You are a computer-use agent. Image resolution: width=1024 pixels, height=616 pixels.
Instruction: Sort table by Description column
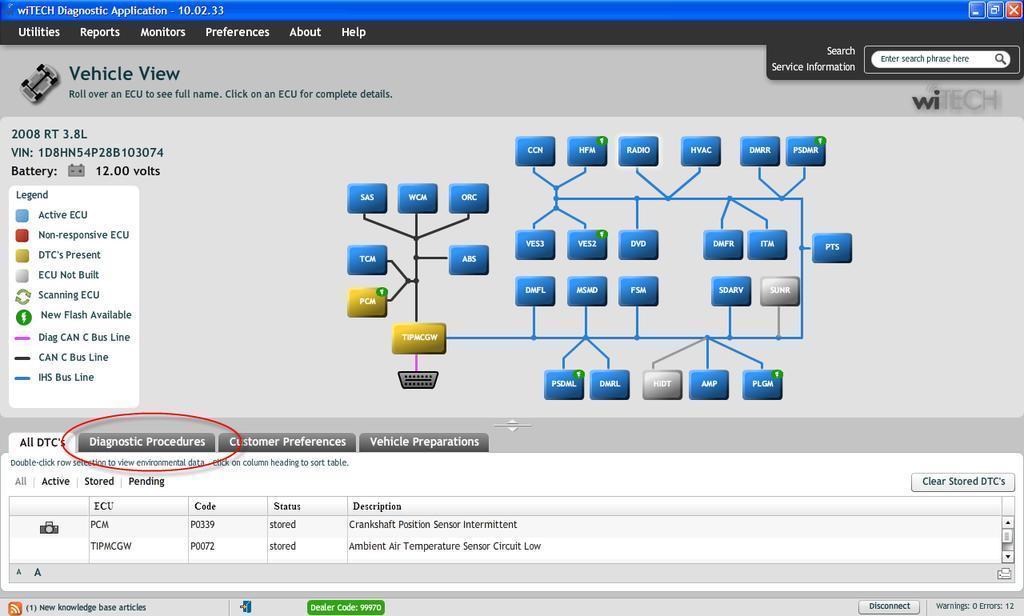click(x=675, y=506)
